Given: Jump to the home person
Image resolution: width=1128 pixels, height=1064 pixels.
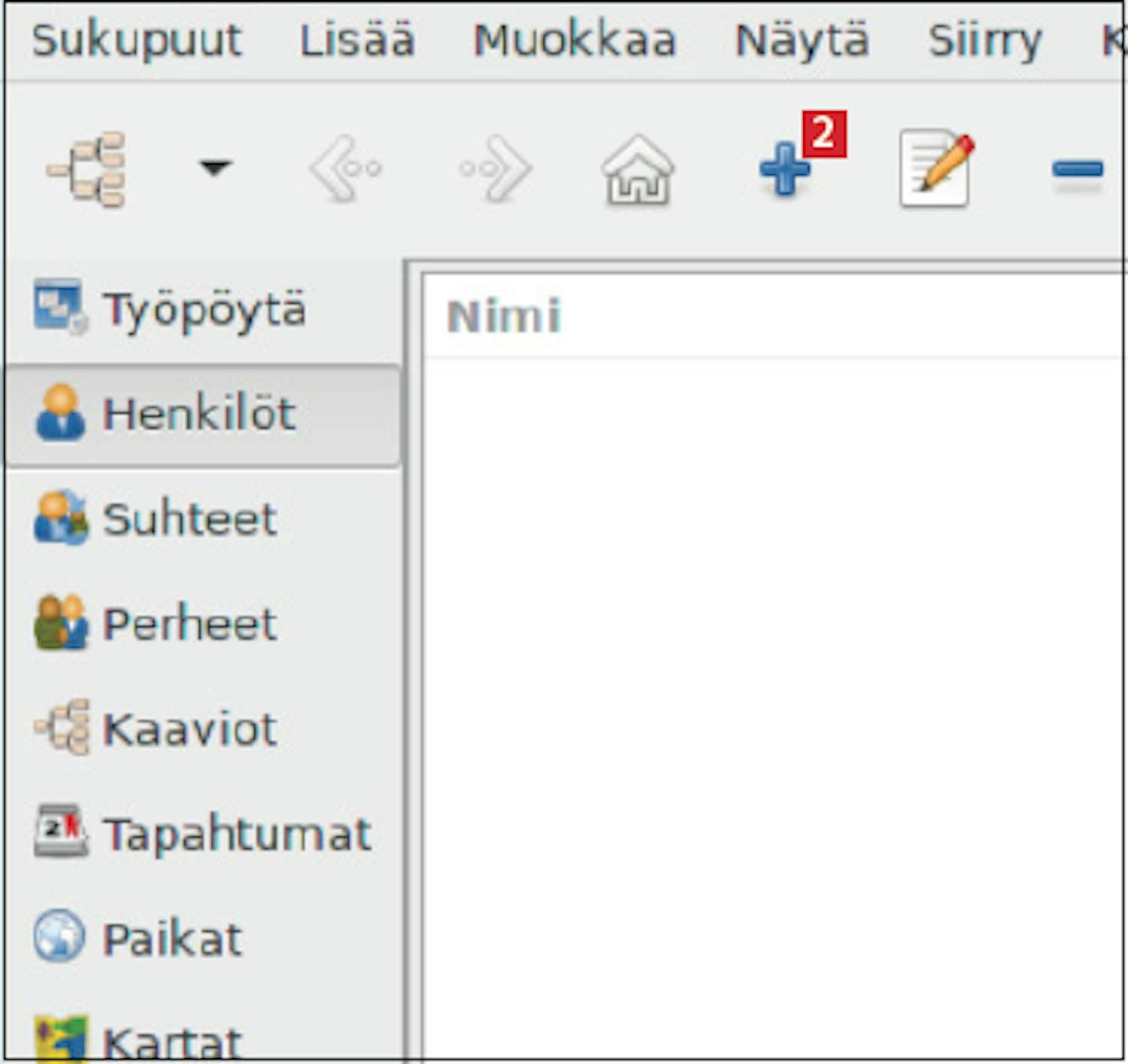Looking at the screenshot, I should coord(637,169).
